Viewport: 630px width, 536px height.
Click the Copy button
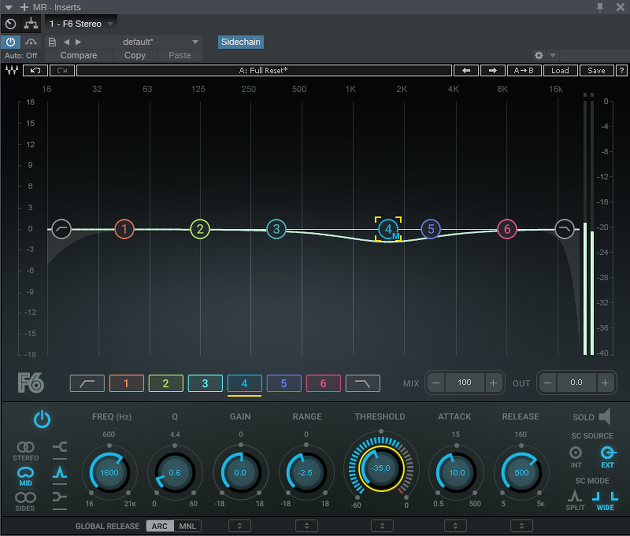pyautogui.click(x=135, y=55)
